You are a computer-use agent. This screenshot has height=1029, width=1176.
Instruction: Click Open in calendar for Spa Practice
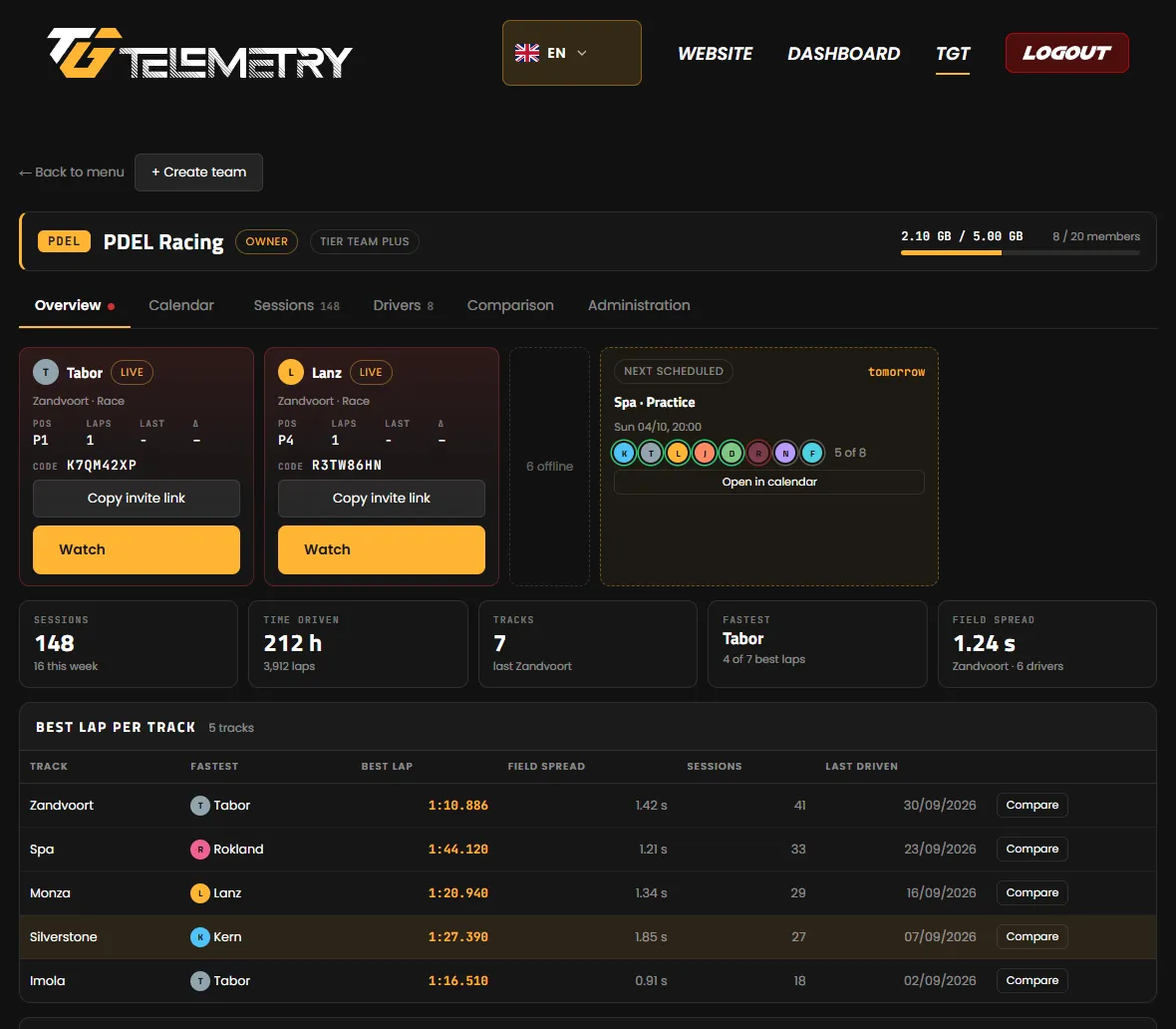[768, 482]
